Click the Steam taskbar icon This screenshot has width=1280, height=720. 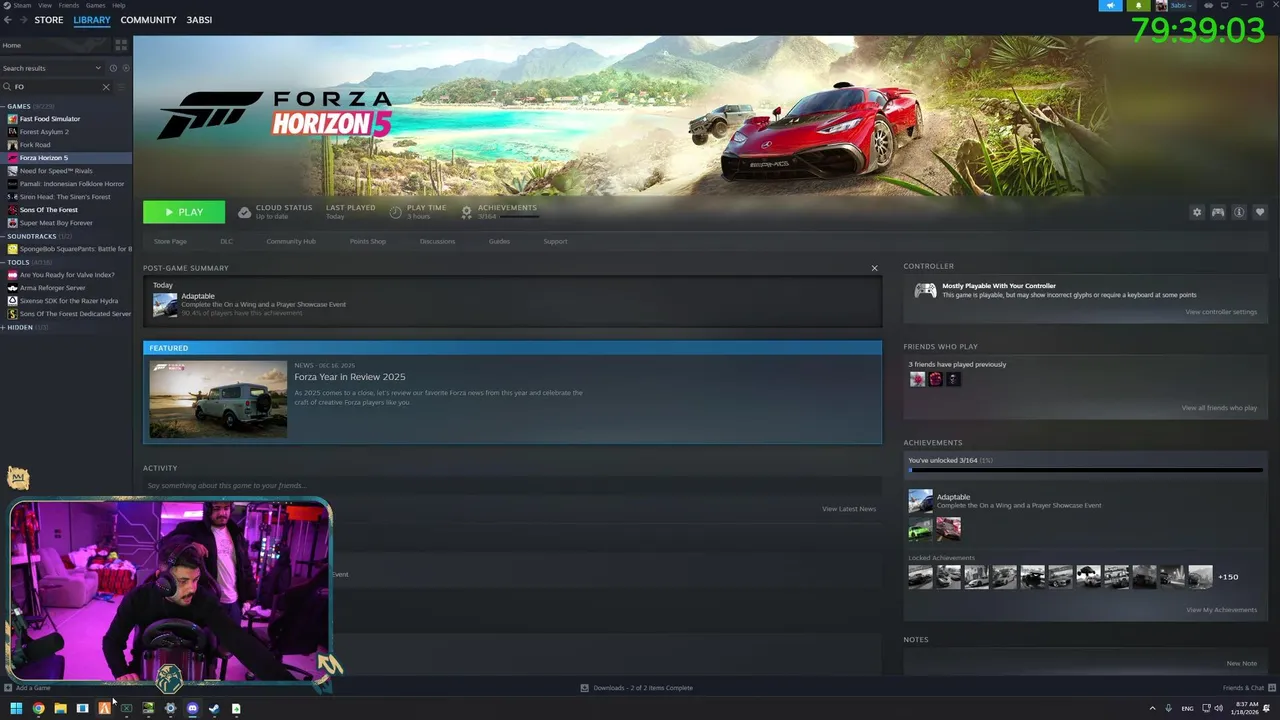coord(214,709)
